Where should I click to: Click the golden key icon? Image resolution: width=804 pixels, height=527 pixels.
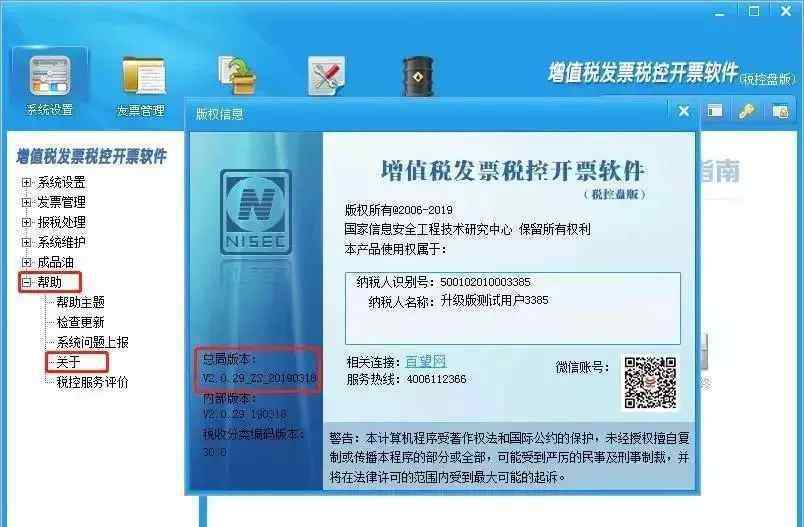point(746,111)
